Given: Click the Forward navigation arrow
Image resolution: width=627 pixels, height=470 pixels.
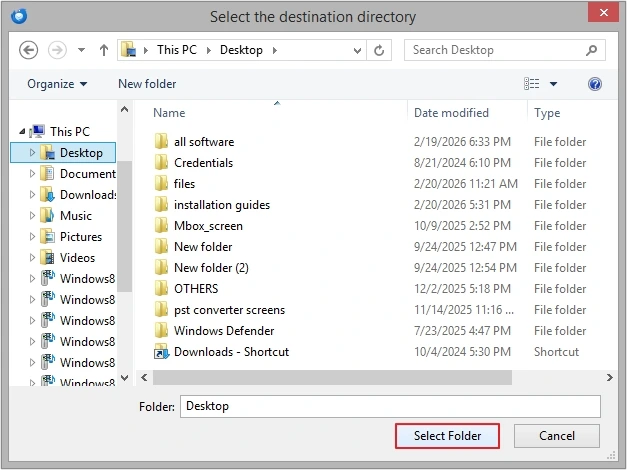Looking at the screenshot, I should (57, 50).
